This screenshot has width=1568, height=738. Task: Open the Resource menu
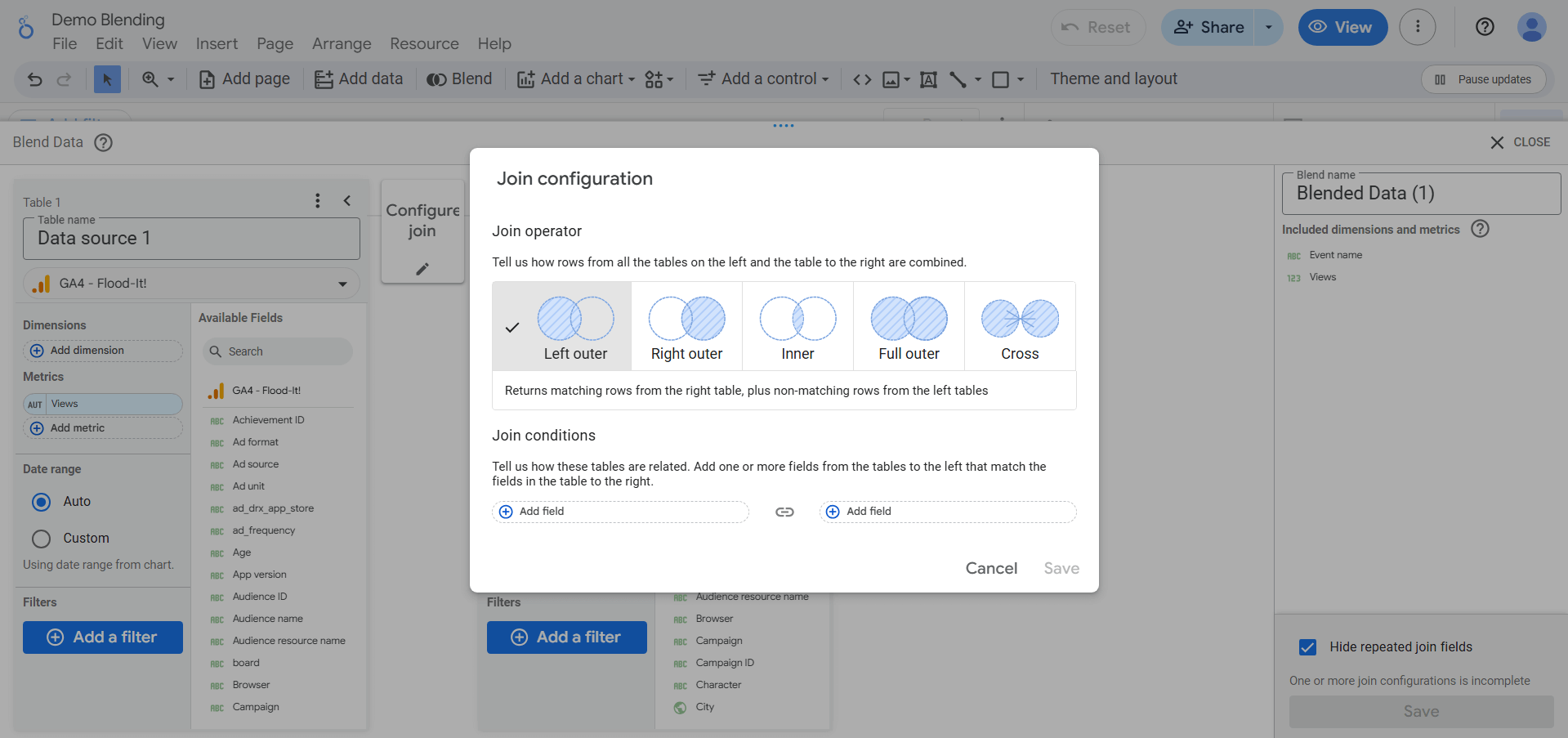pos(424,44)
